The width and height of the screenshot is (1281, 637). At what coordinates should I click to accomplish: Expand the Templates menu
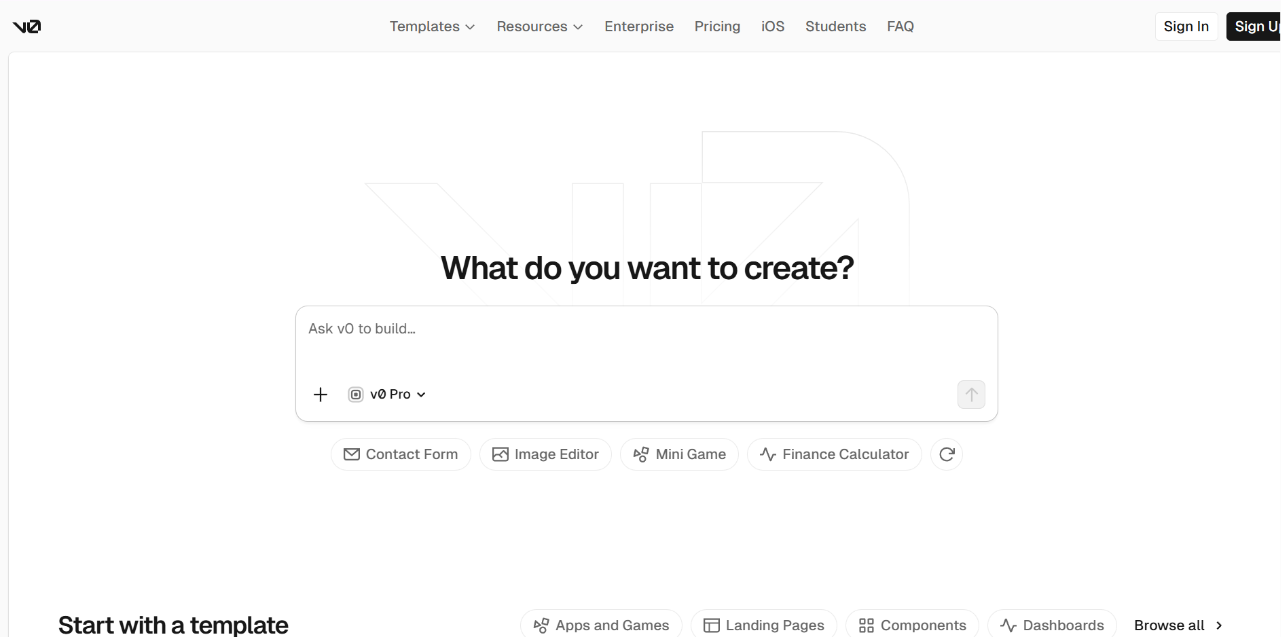tap(432, 27)
